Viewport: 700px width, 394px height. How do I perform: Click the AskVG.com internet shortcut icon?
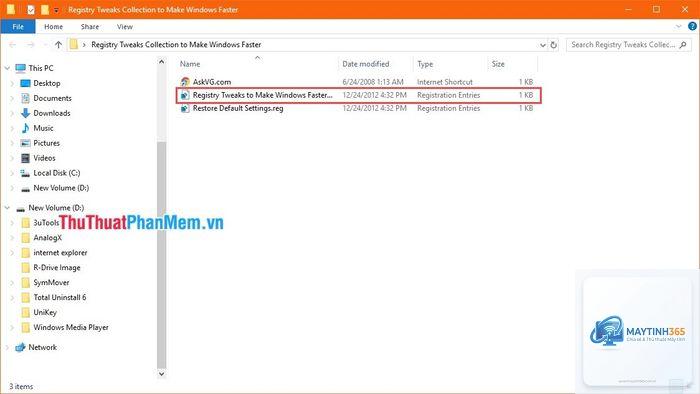tap(185, 82)
